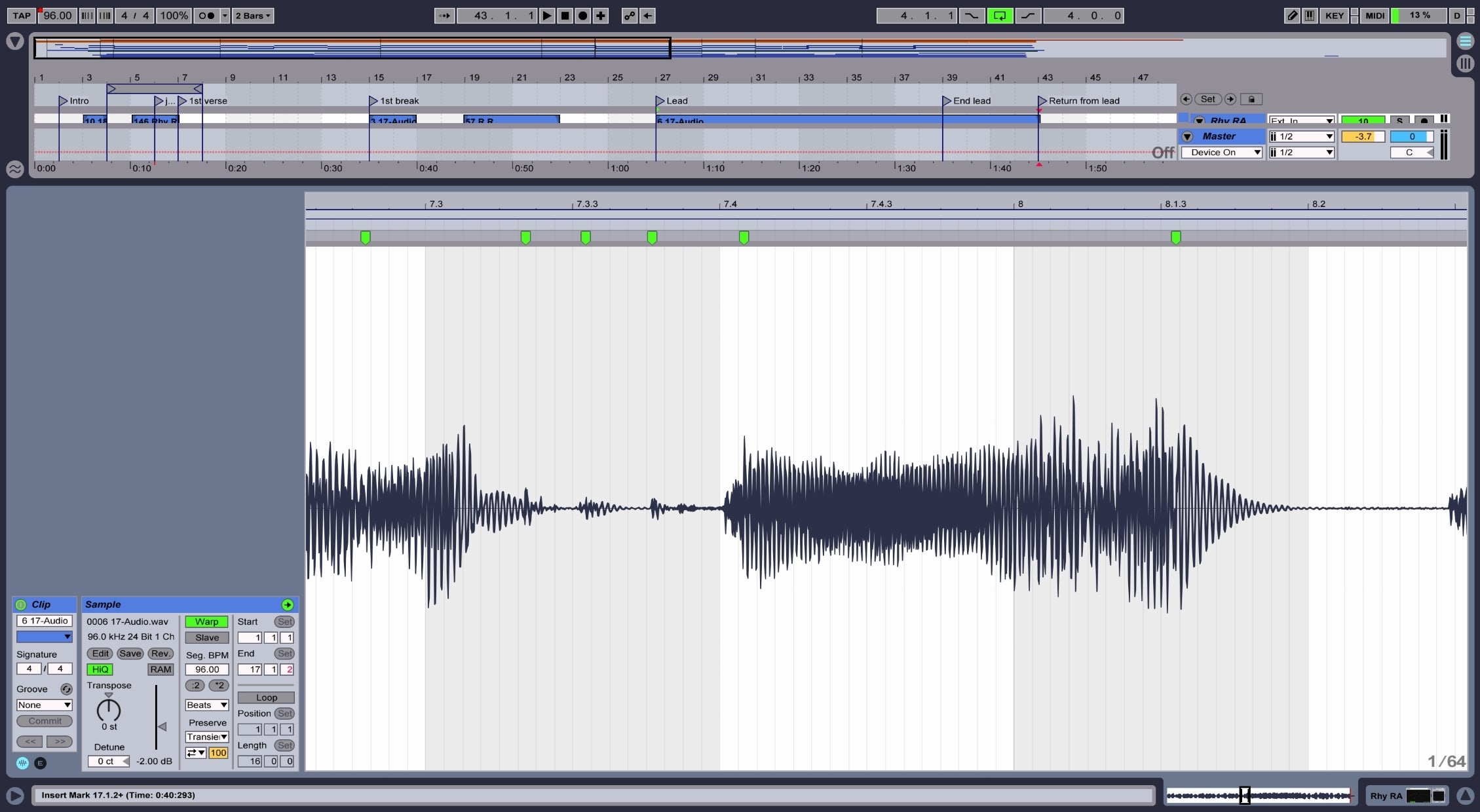Click the Commit groove button
1480x812 pixels.
tap(45, 721)
